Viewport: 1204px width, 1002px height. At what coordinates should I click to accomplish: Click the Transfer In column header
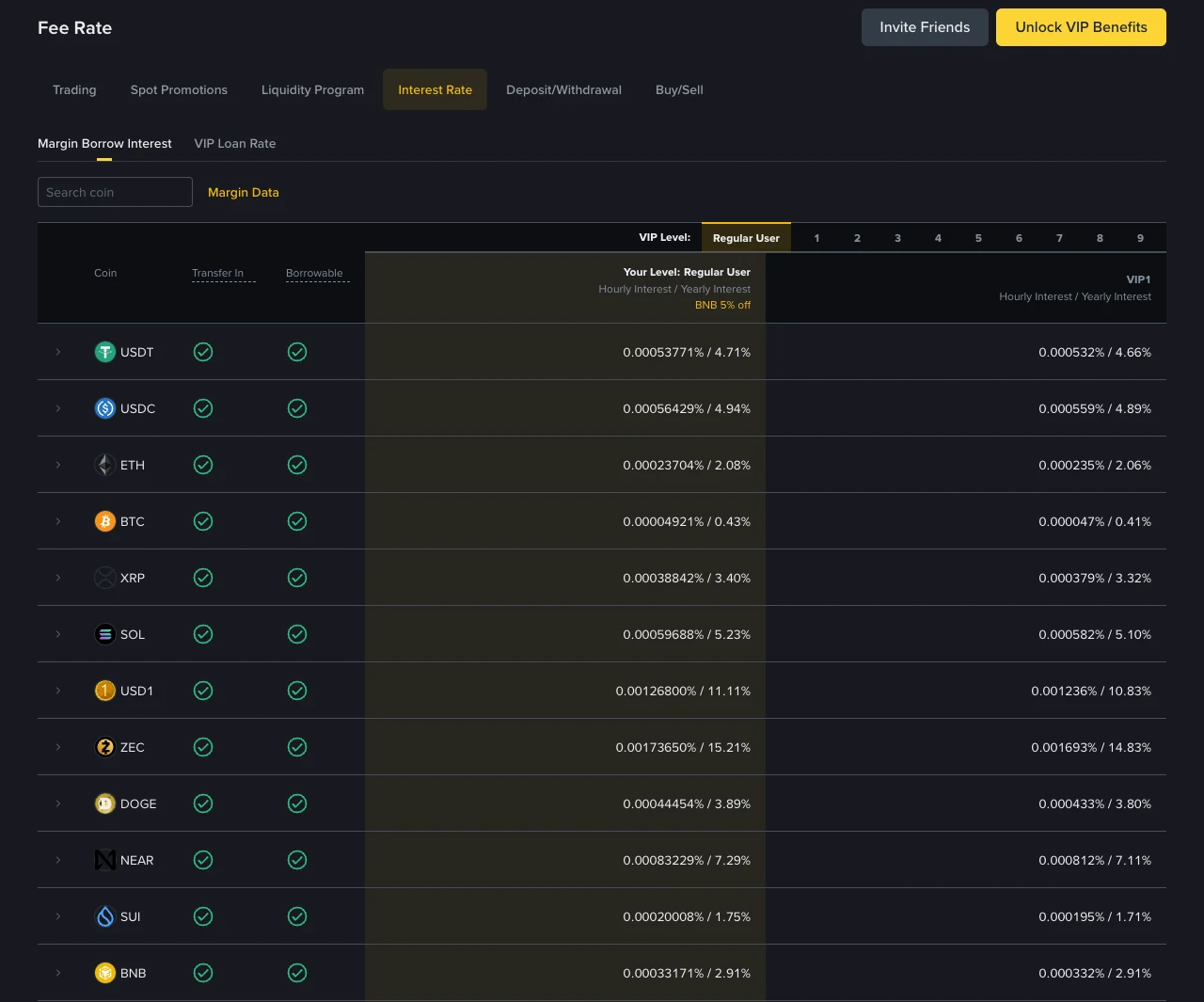click(x=224, y=274)
